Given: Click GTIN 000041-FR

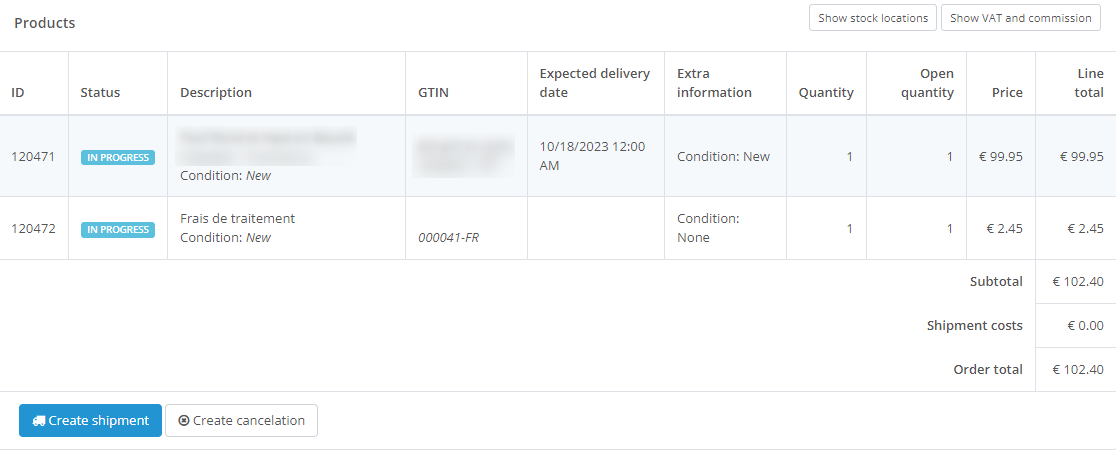Looking at the screenshot, I should [448, 238].
